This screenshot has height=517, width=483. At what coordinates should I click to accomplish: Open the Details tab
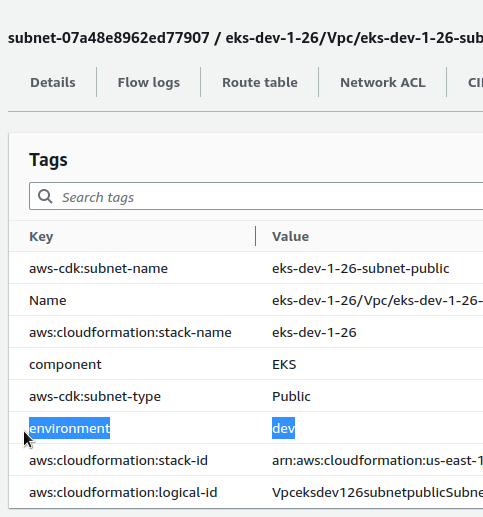point(53,82)
